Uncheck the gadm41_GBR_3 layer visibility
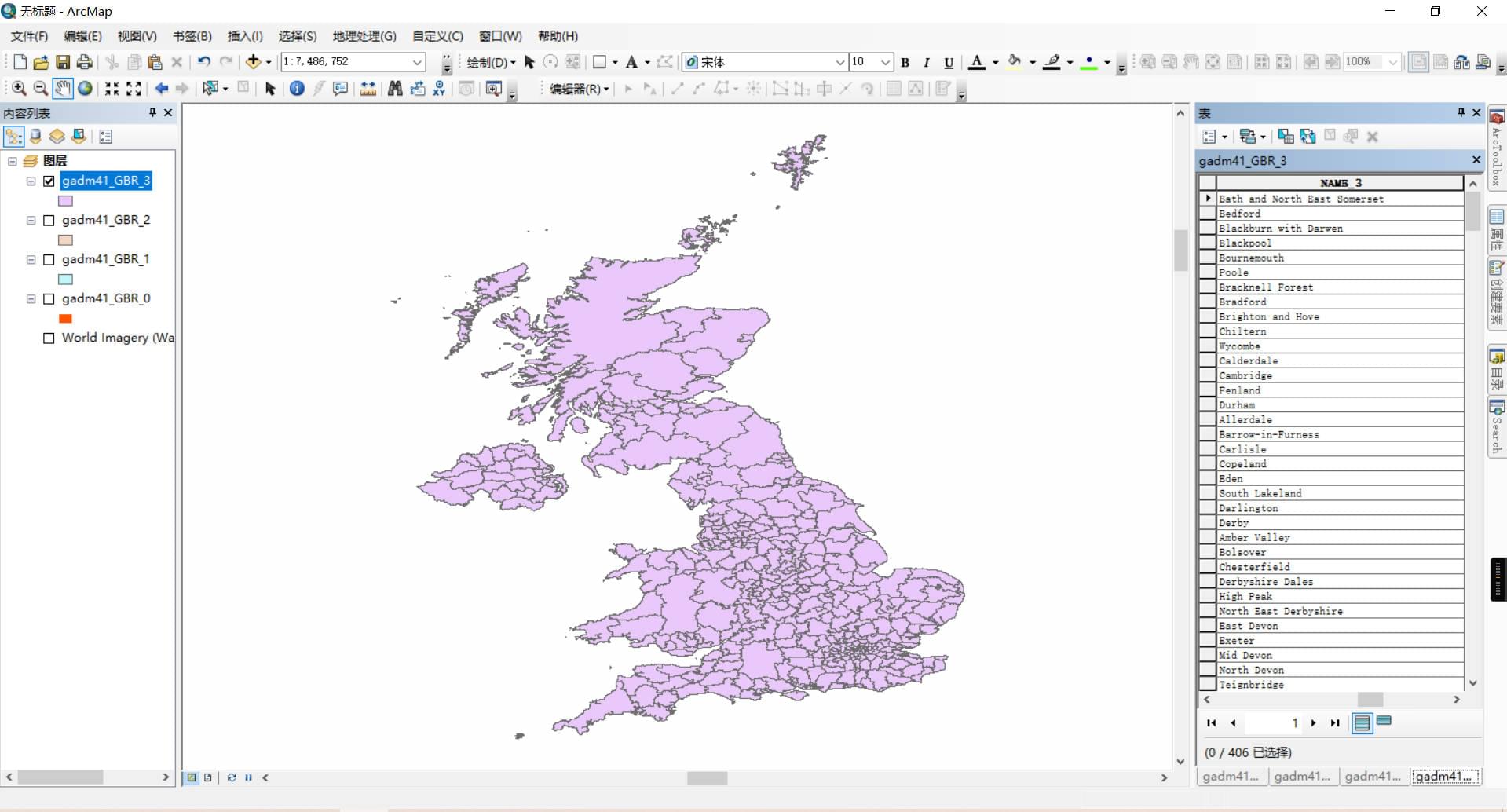The height and width of the screenshot is (812, 1507). click(49, 181)
